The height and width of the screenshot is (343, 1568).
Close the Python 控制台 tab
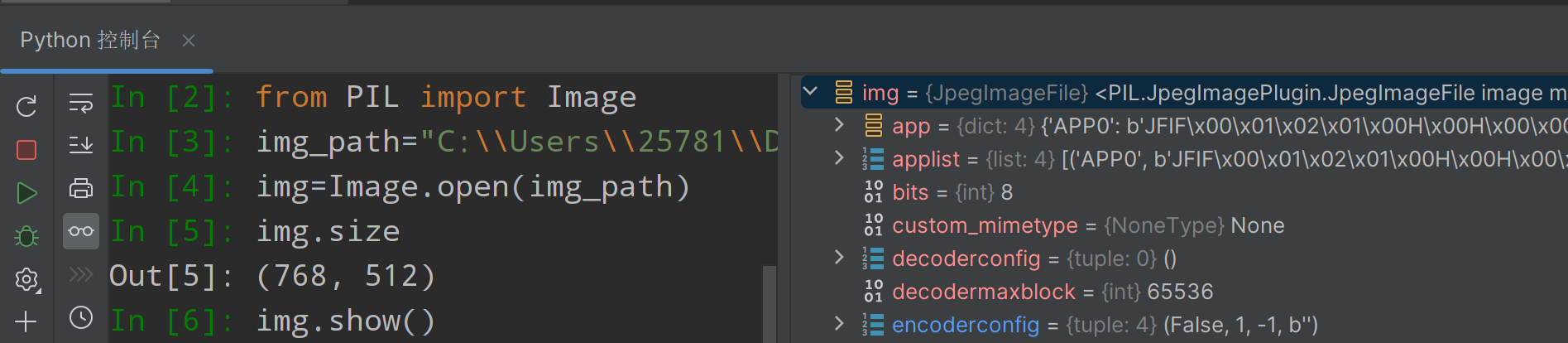189,41
